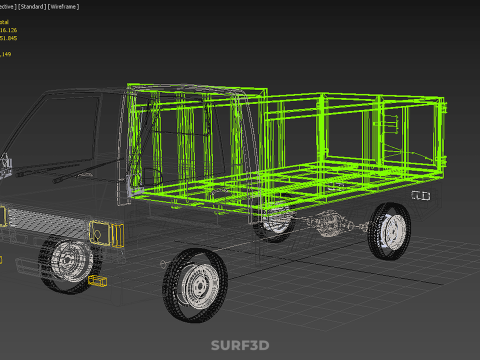Select the large yellow headlight wireframe
The height and width of the screenshot is (360, 480).
107,234
